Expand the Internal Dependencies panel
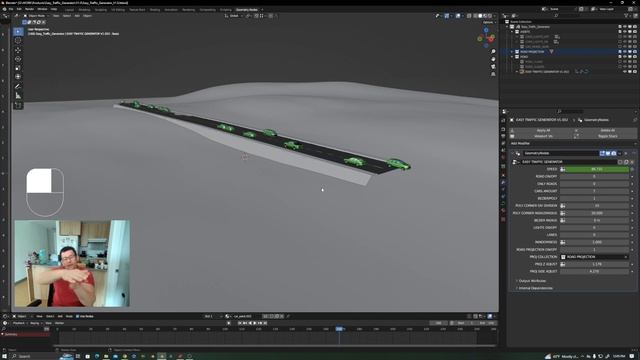The height and width of the screenshot is (360, 640). pos(535,288)
